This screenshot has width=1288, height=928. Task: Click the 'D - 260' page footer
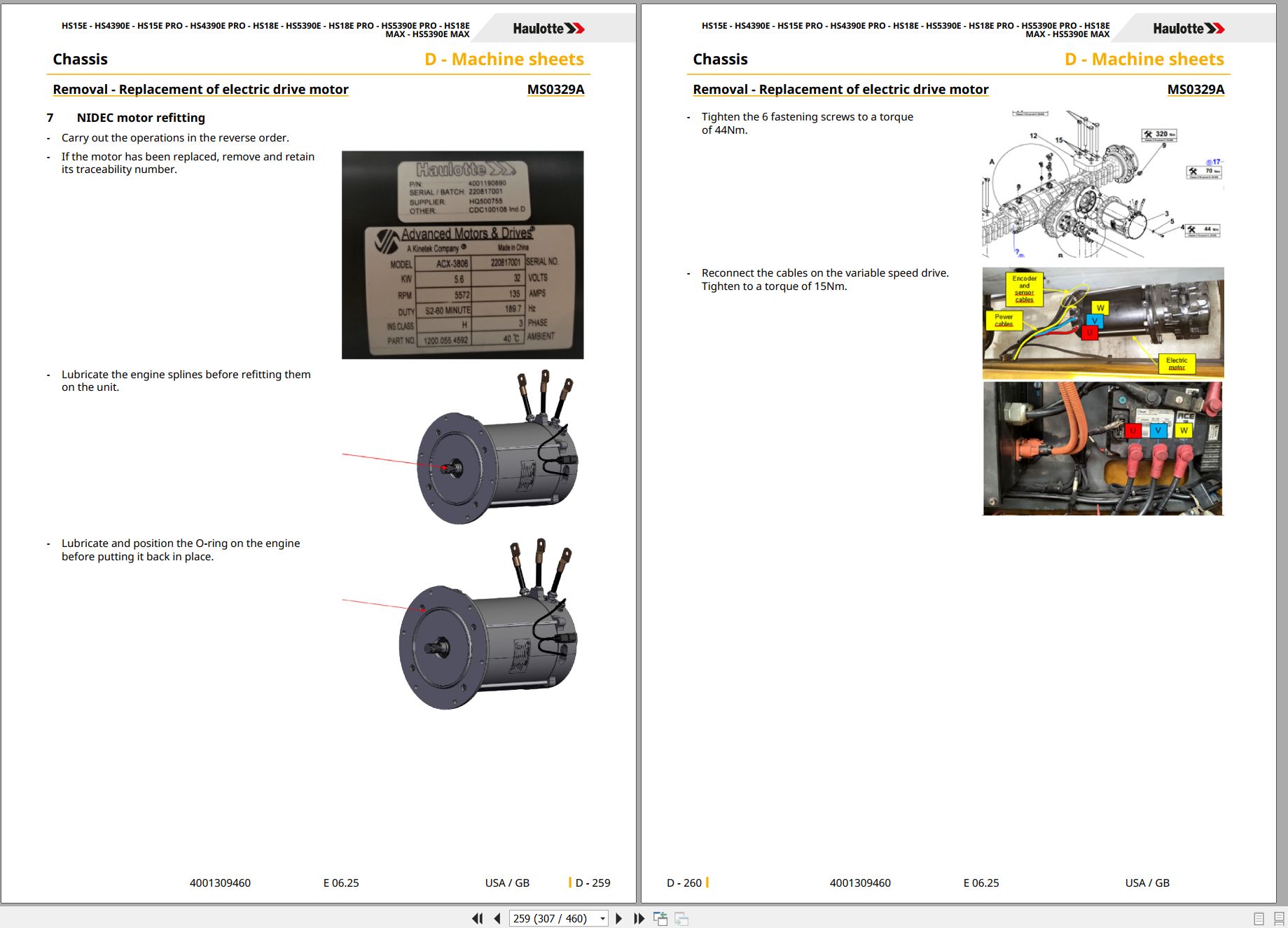click(684, 882)
